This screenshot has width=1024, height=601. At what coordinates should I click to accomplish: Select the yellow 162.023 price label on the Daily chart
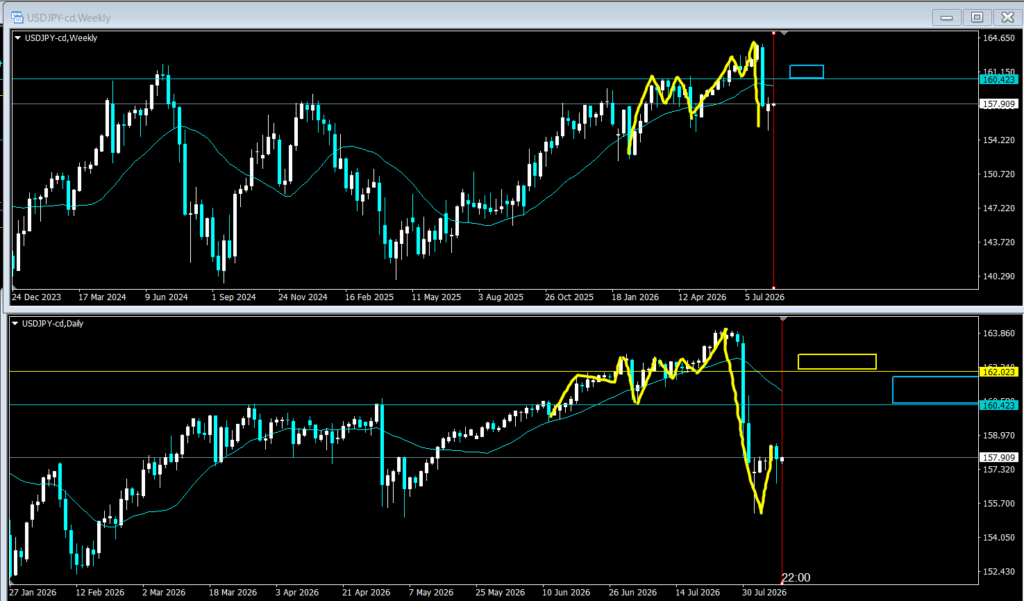(x=999, y=372)
